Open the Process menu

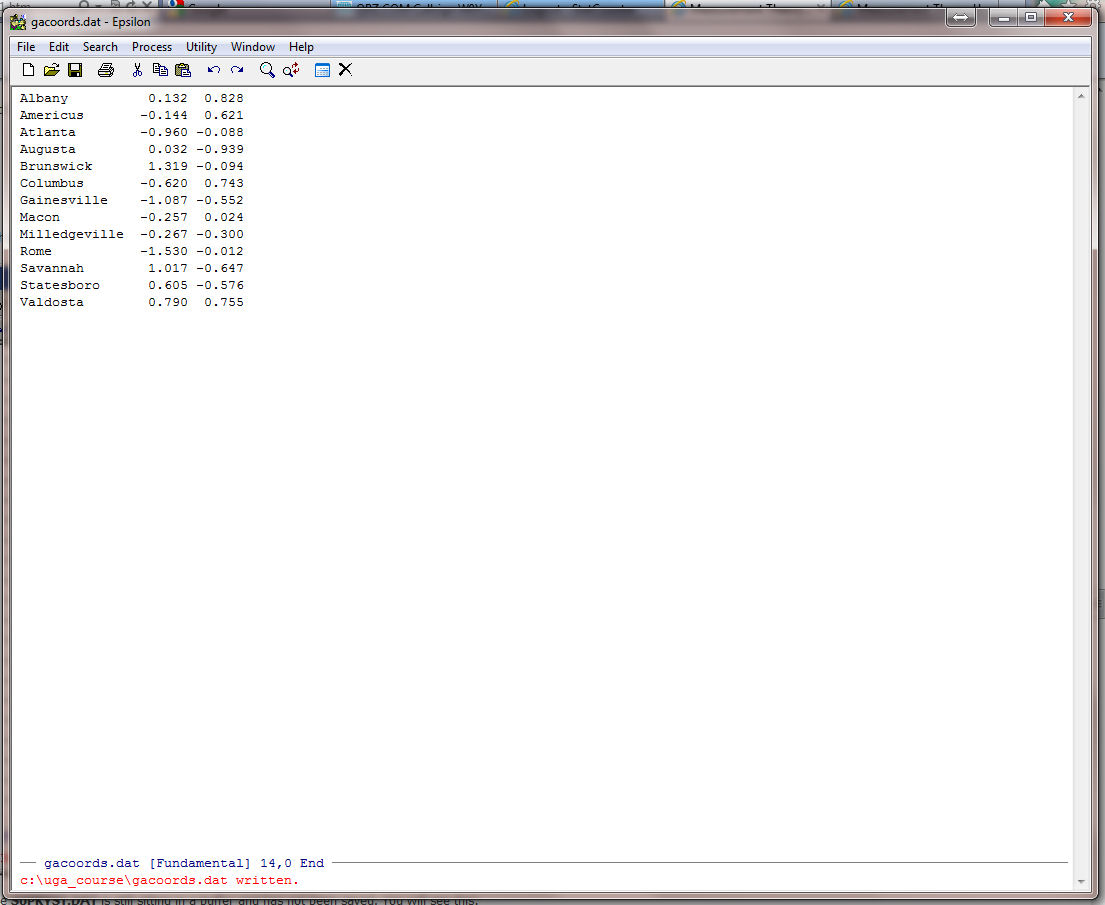pyautogui.click(x=152, y=47)
